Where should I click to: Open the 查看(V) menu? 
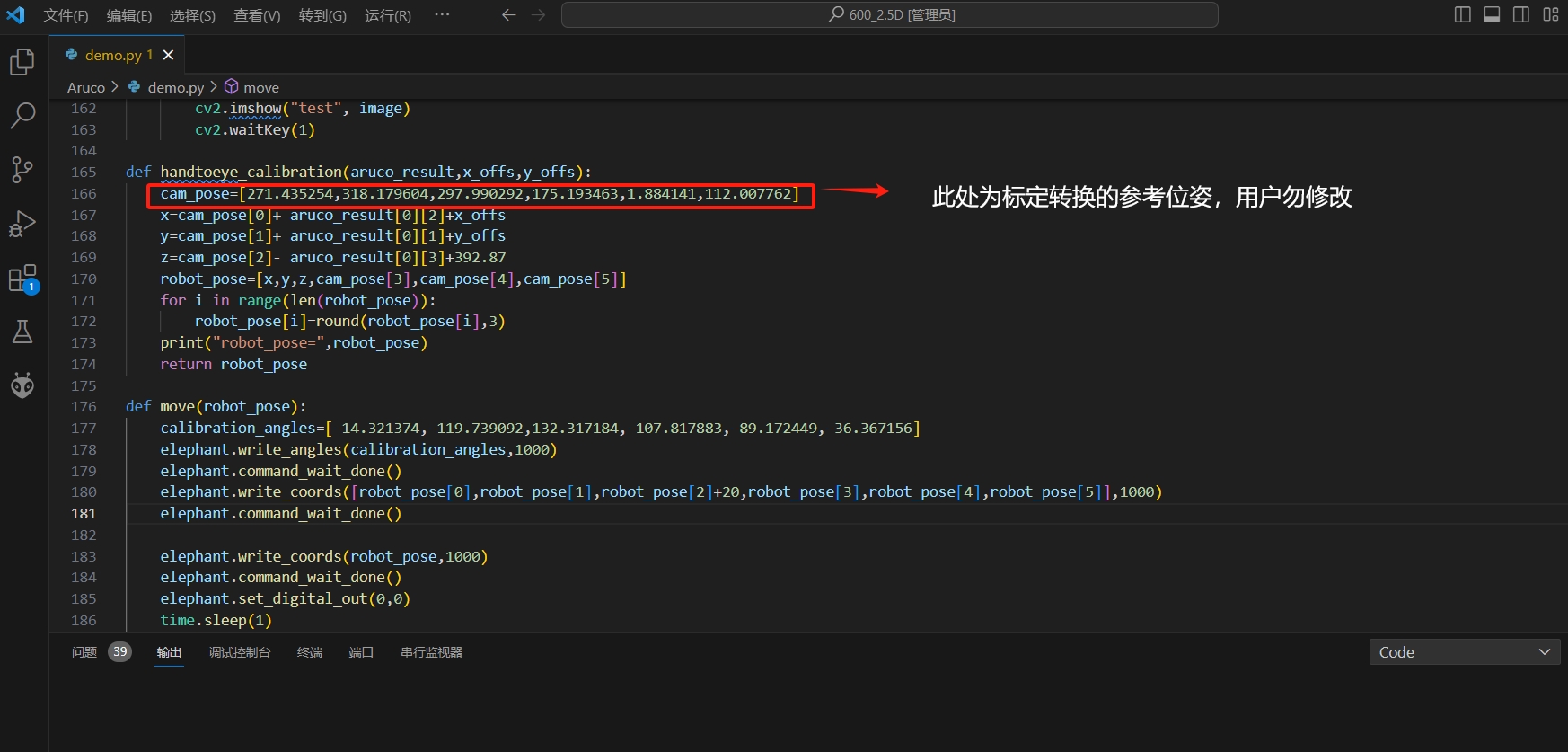pyautogui.click(x=257, y=15)
